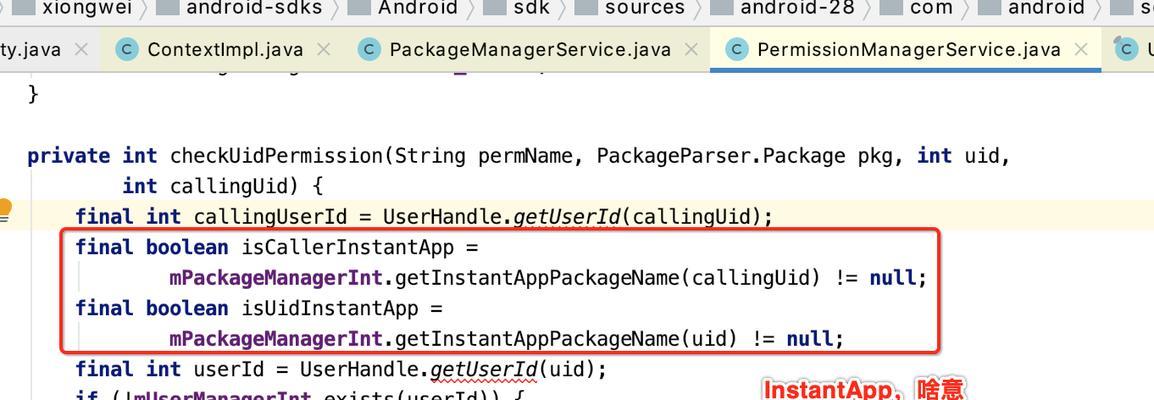
Task: Click the com folder icon in breadcrumb
Action: (891, 8)
